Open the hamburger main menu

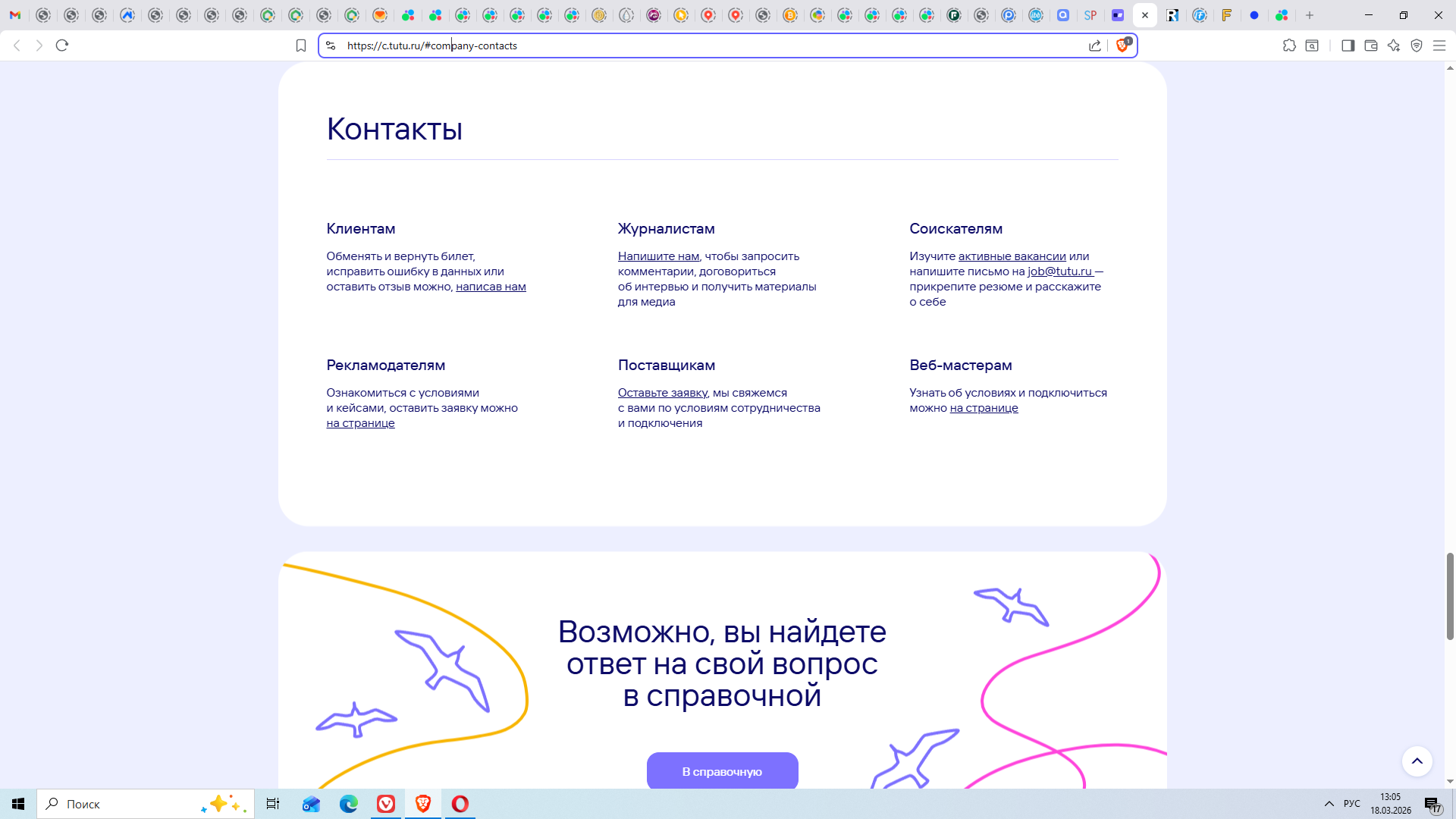click(1439, 45)
